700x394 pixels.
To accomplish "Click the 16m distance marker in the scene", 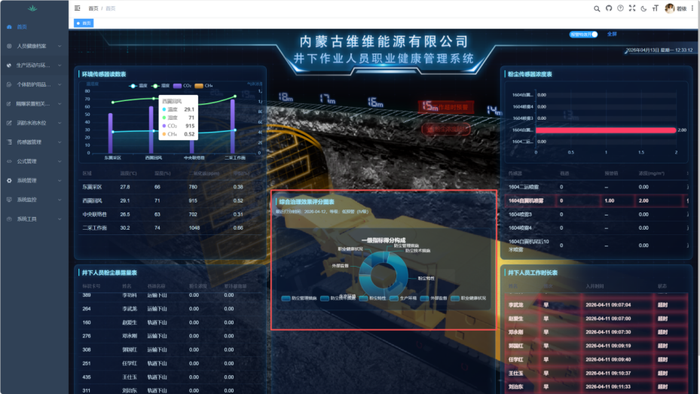I will (x=375, y=102).
